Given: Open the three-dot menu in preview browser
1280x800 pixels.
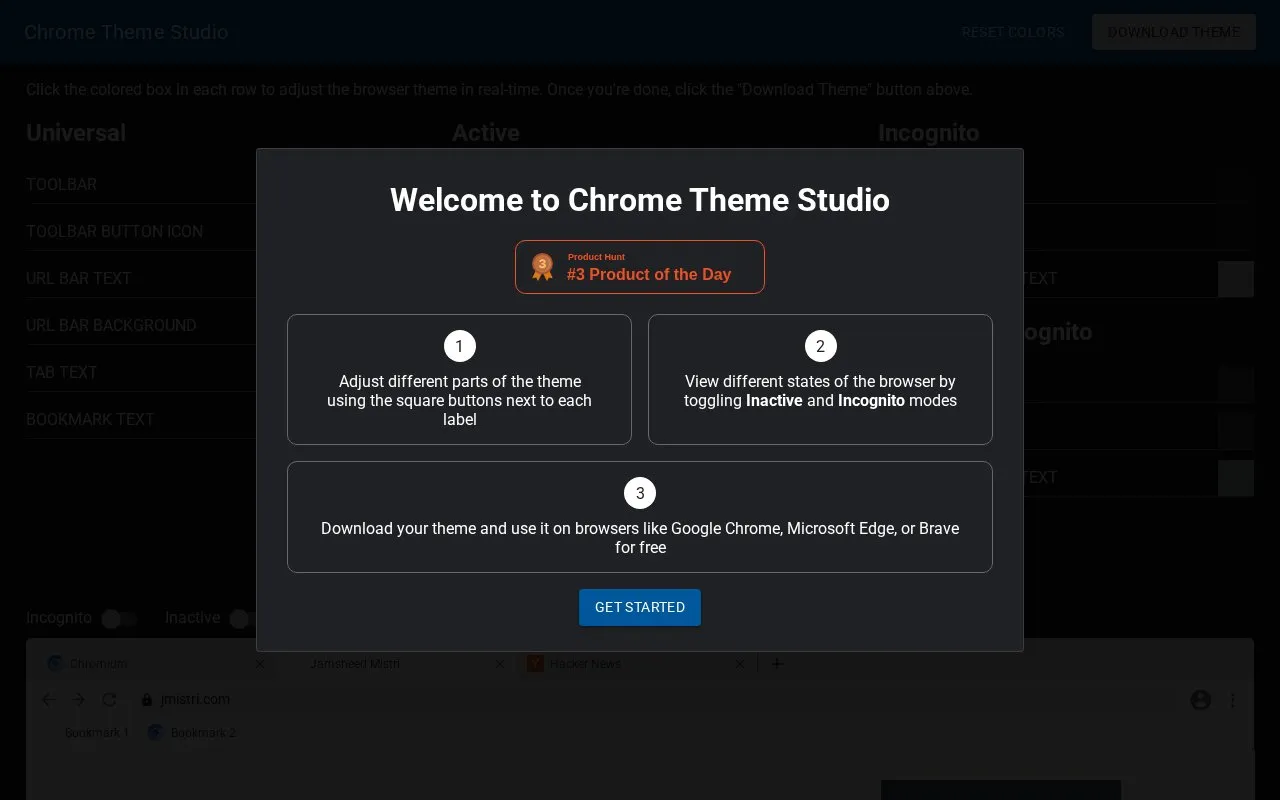Looking at the screenshot, I should tap(1233, 700).
